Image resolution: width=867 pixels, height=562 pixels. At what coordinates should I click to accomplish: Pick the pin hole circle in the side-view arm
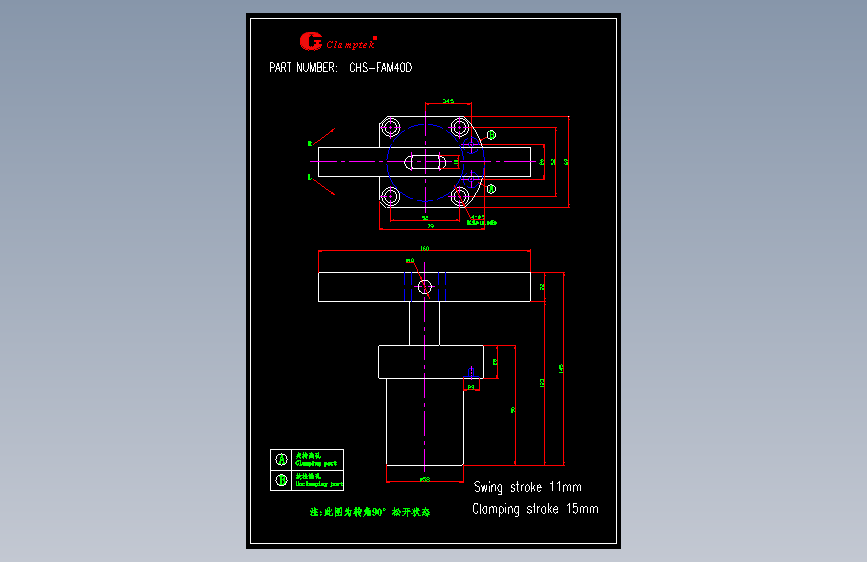coord(425,287)
